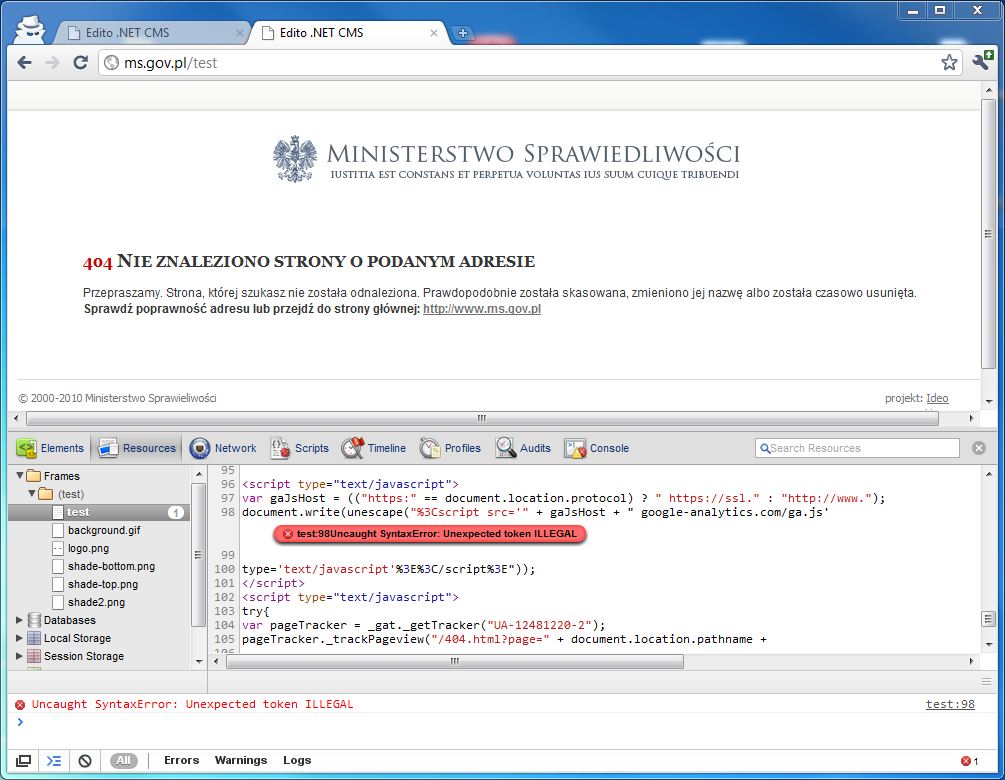Viewport: 1005px width, 780px height.
Task: Follow the test:98 source link in console
Action: 950,704
